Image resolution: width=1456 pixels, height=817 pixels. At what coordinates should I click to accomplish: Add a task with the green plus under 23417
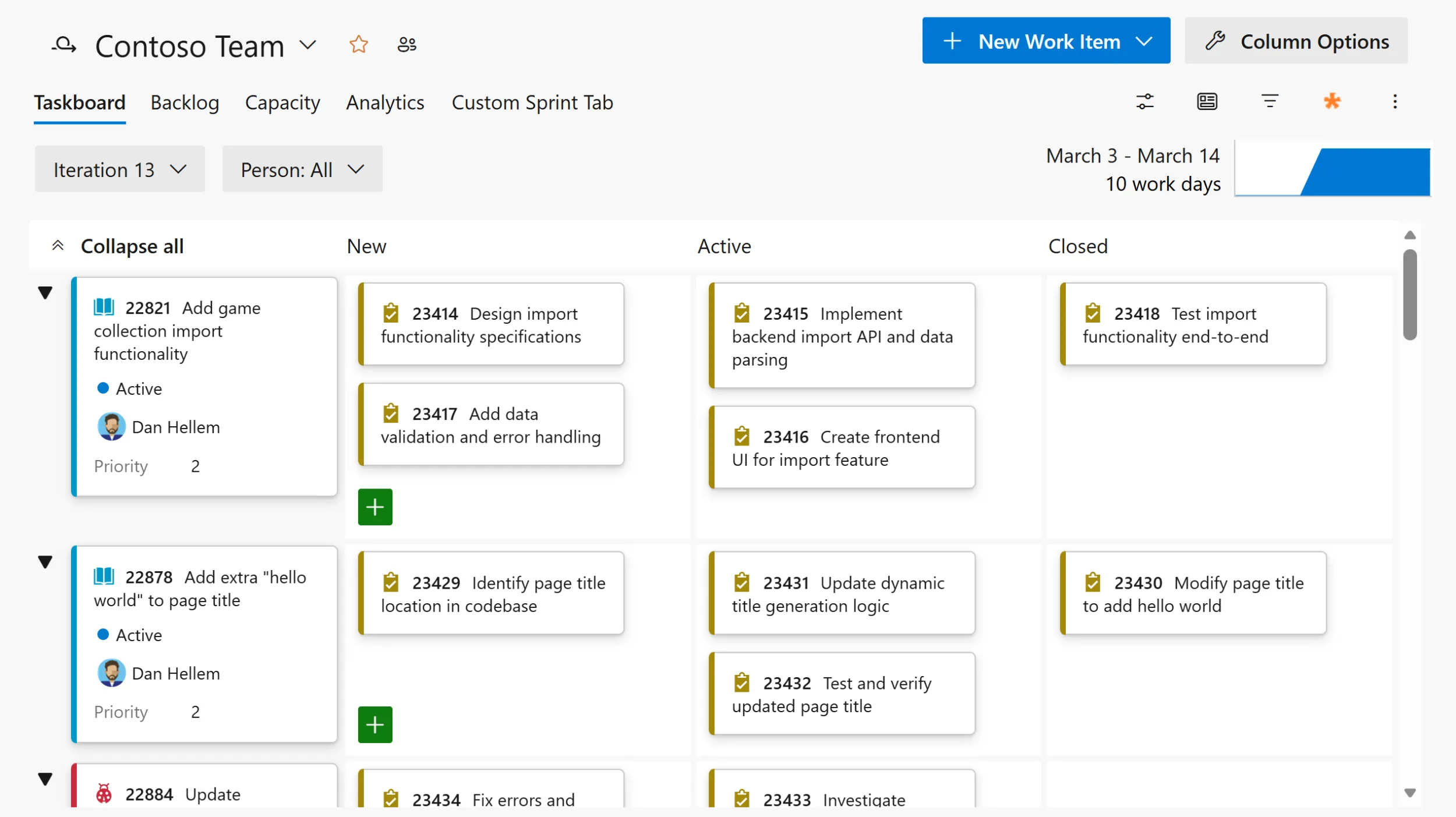click(375, 507)
